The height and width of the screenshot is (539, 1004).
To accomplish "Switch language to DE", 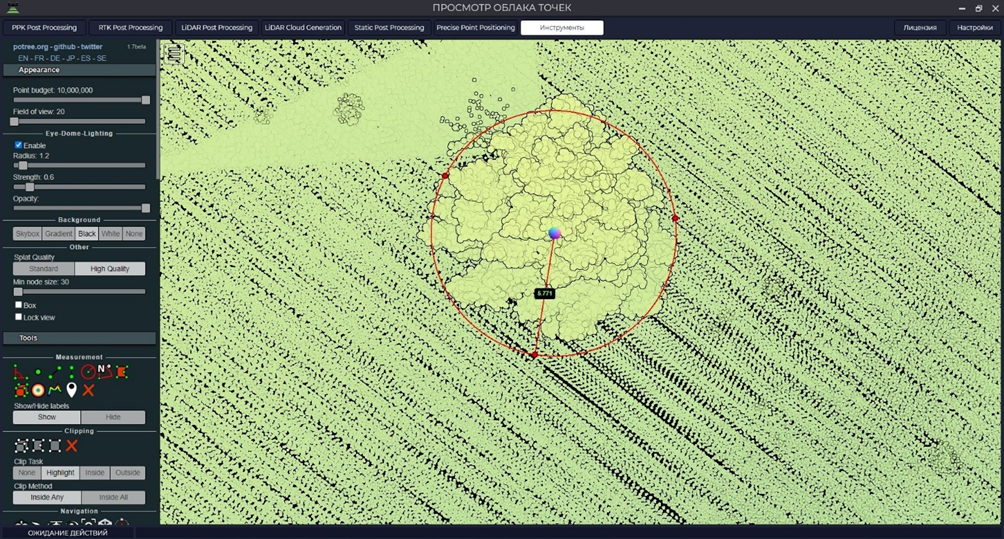I will point(55,58).
